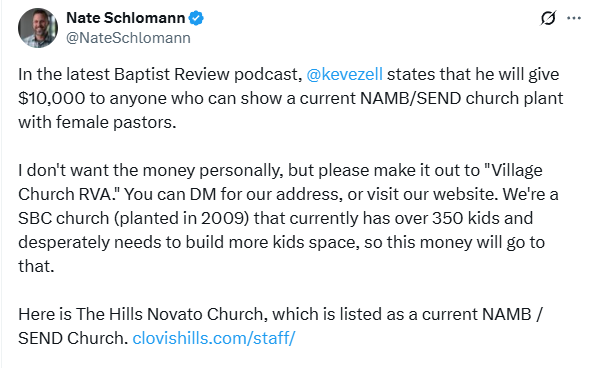Click the "NAMB/SEND church plant" phrase
Screen dimensions: 596x368
click(x=461, y=98)
